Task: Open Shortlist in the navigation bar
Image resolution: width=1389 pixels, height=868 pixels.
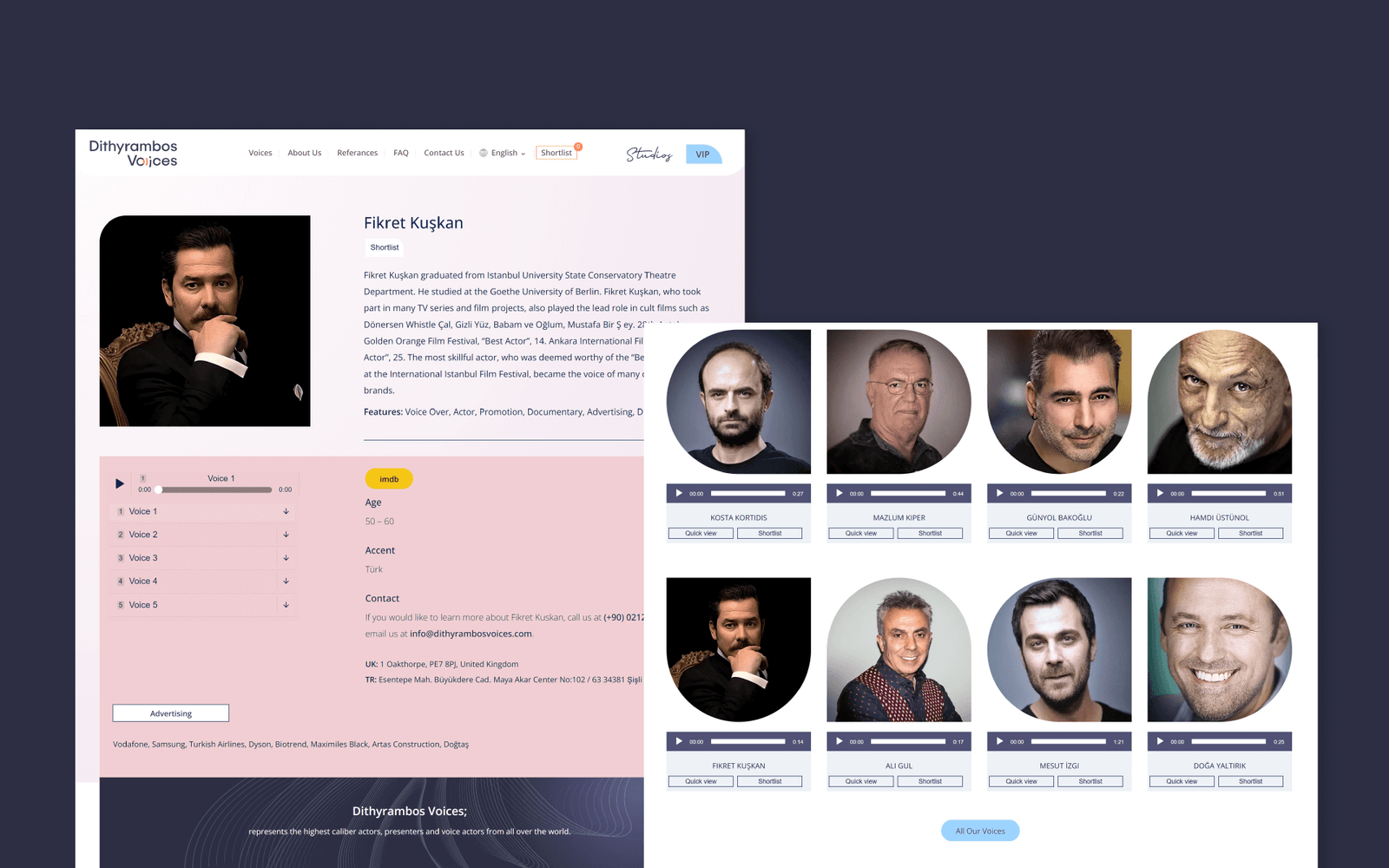Action: pyautogui.click(x=556, y=153)
